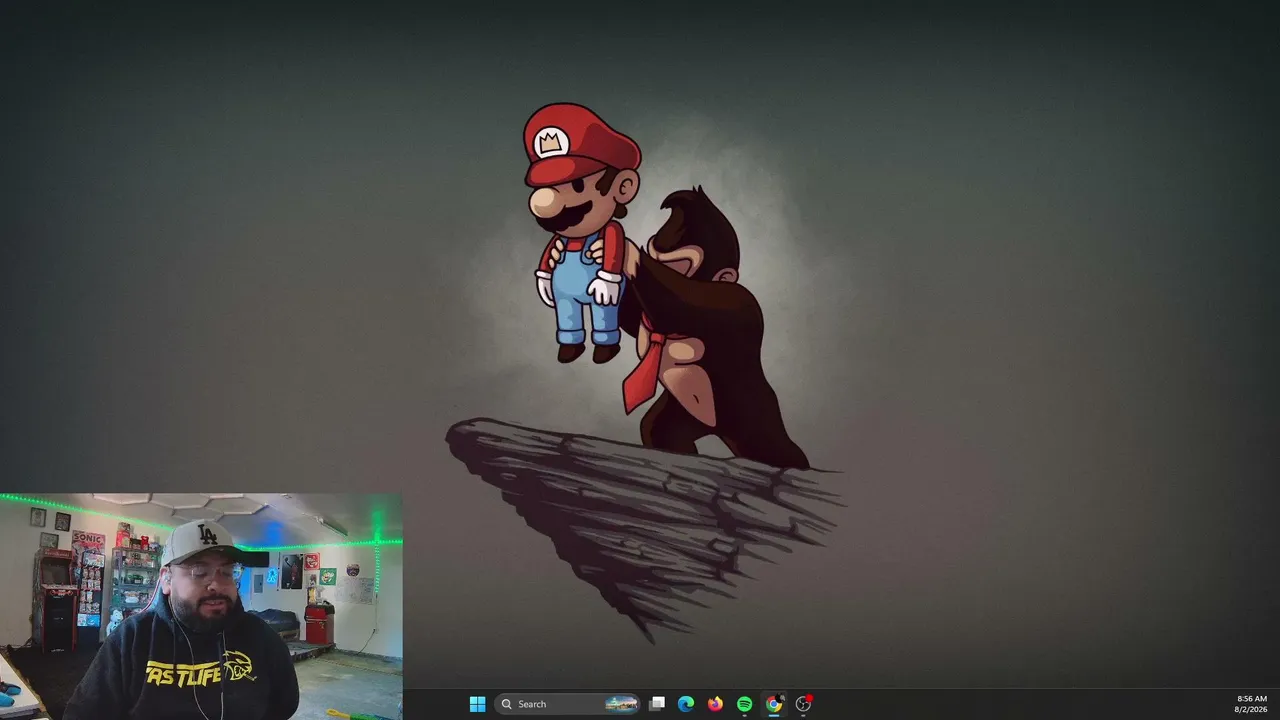The width and height of the screenshot is (1280, 720).
Task: Launch Microsoft Edge from the taskbar
Action: 686,704
